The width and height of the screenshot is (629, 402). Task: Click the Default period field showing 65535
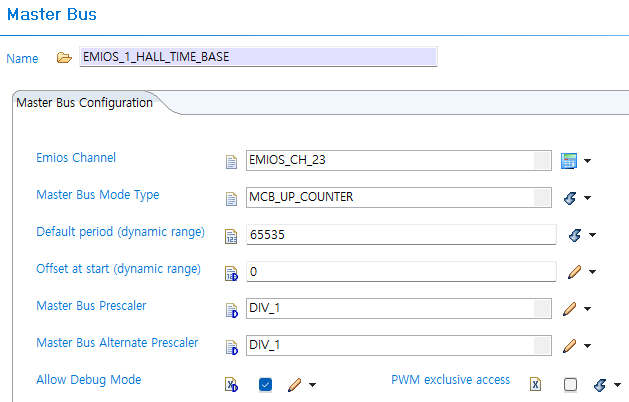click(x=401, y=234)
